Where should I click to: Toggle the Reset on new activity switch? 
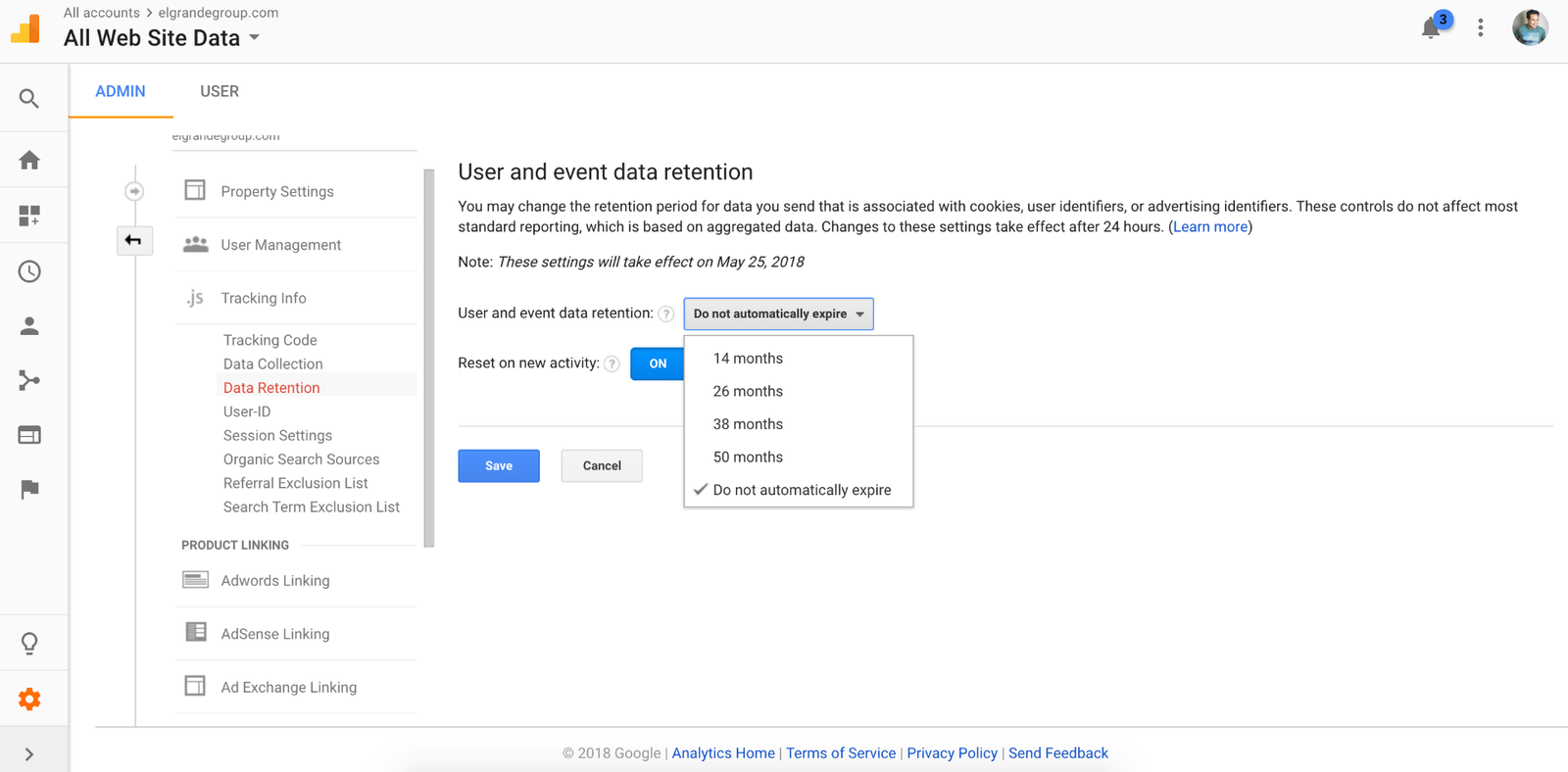[x=658, y=363]
